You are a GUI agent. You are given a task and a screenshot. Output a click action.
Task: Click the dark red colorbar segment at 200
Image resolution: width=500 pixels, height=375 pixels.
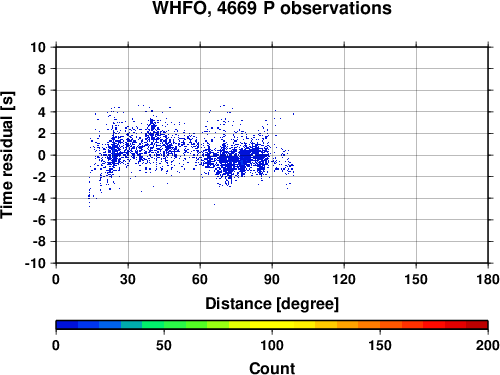point(477,324)
